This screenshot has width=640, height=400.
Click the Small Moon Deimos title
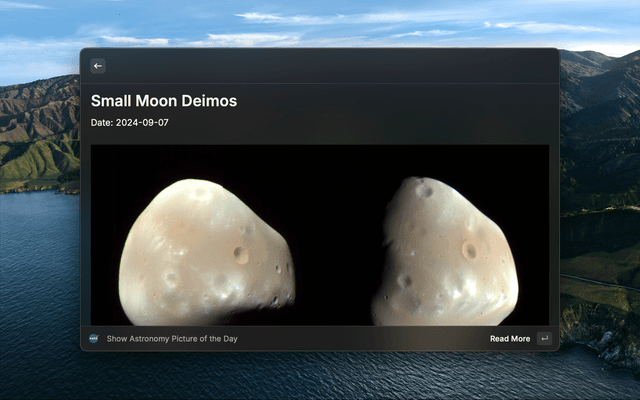[164, 101]
